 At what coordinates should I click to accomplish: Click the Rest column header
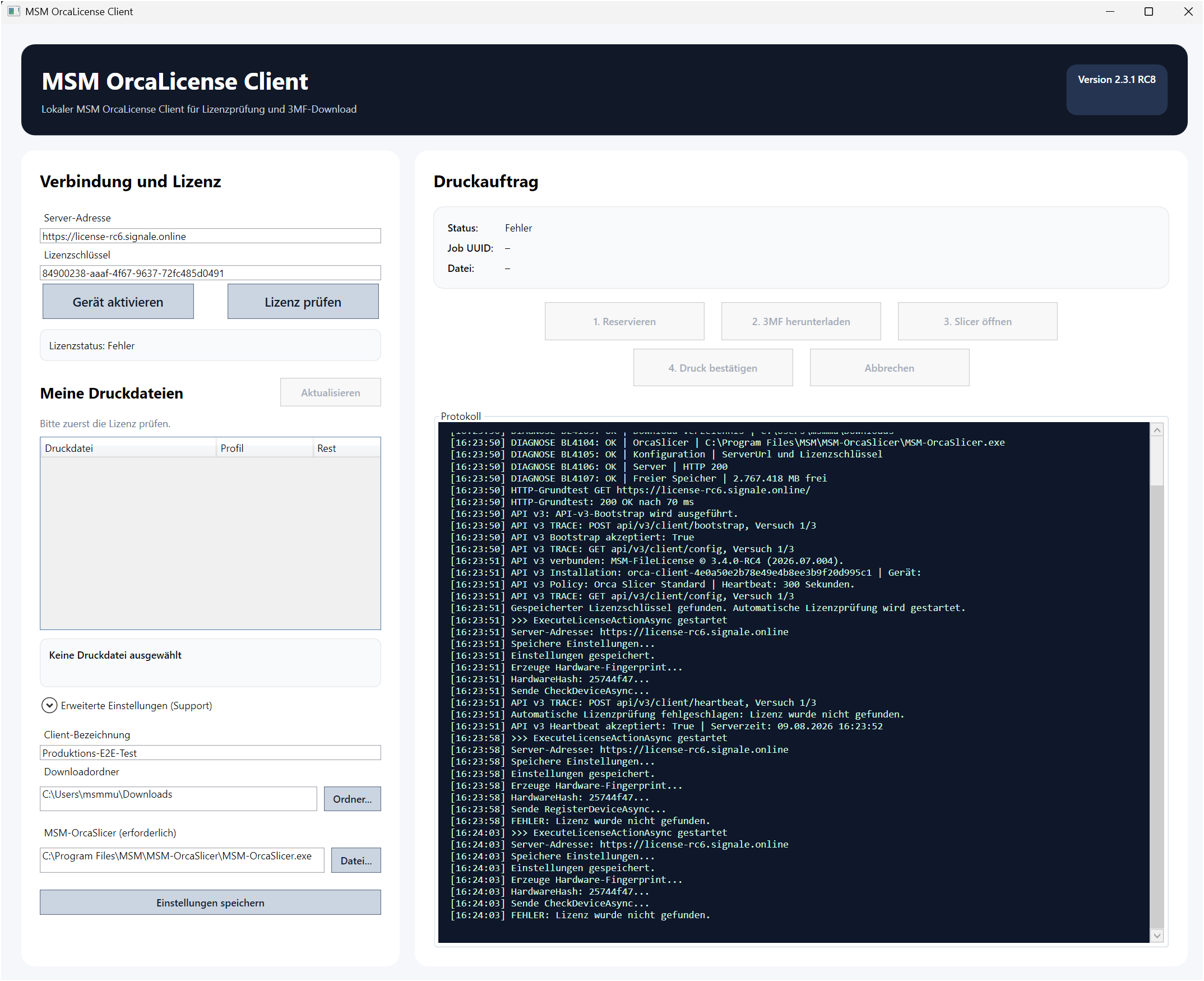point(346,448)
